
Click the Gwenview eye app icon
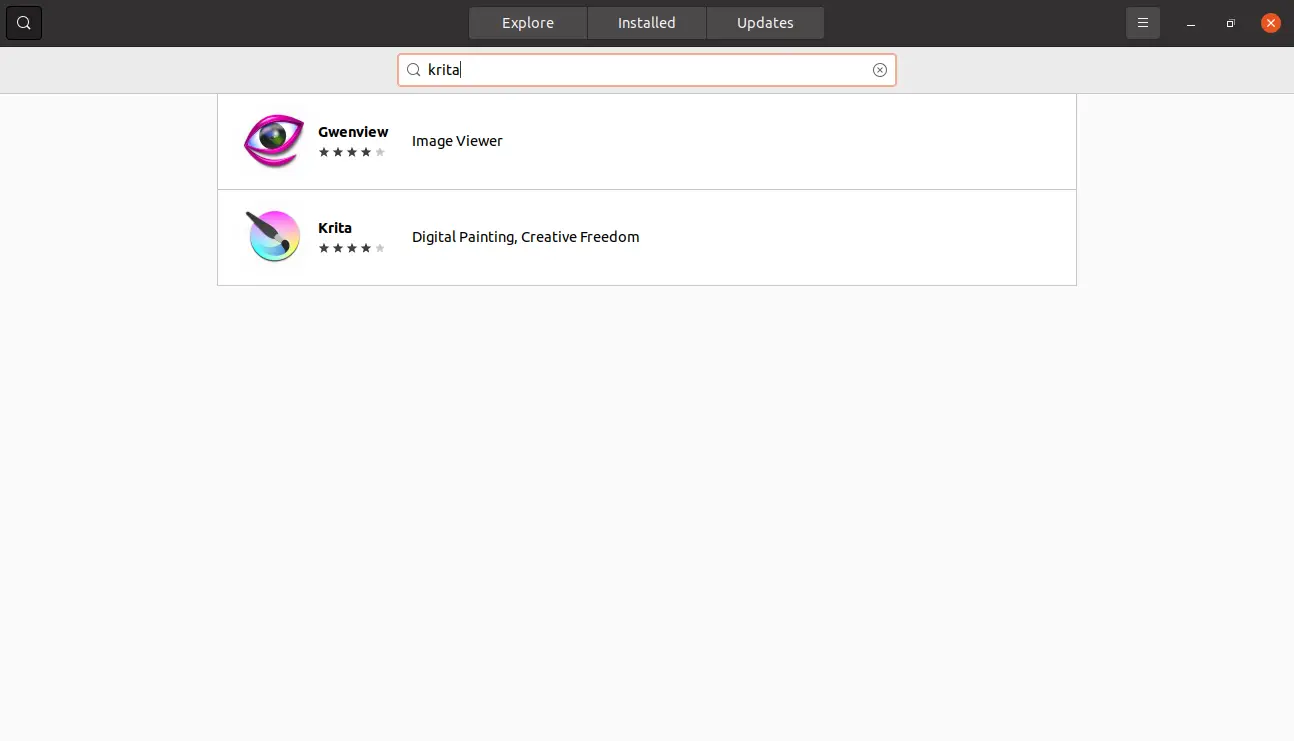click(x=273, y=141)
